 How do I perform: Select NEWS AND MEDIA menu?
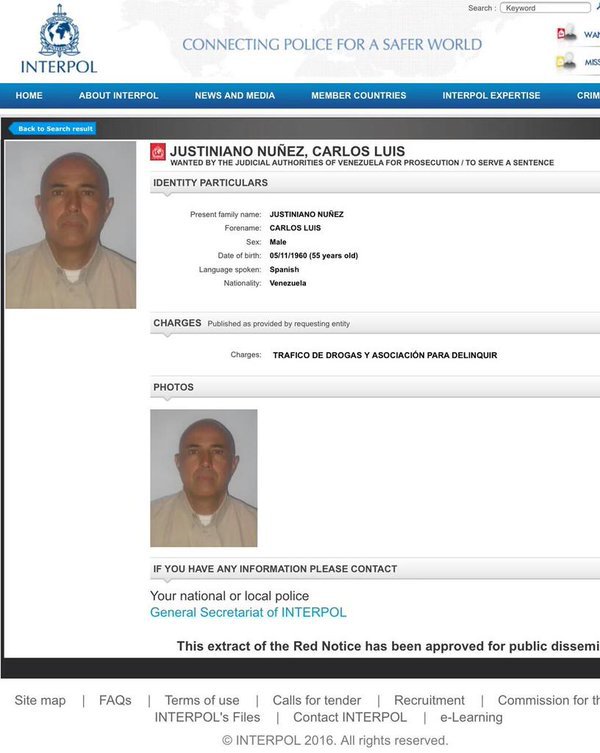[x=235, y=96]
